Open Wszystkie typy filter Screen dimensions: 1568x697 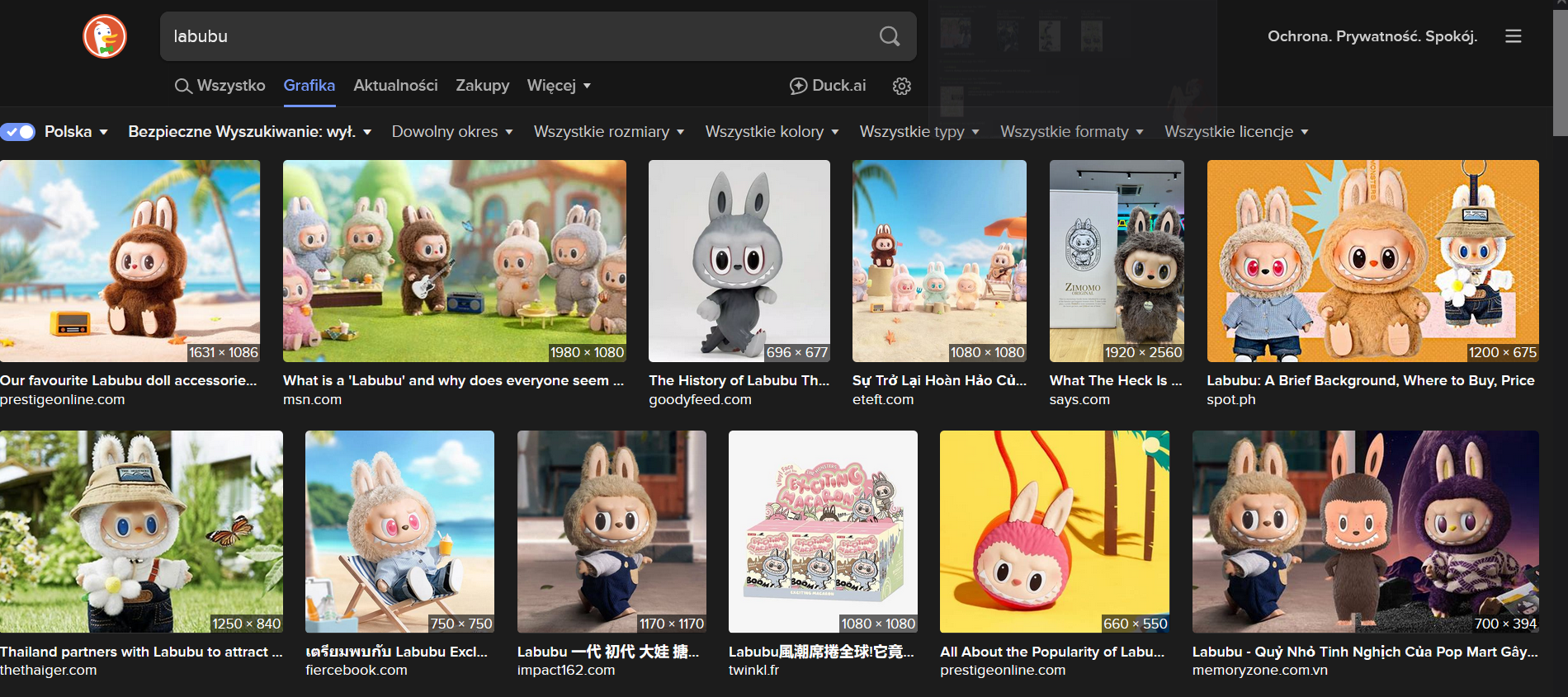(919, 132)
